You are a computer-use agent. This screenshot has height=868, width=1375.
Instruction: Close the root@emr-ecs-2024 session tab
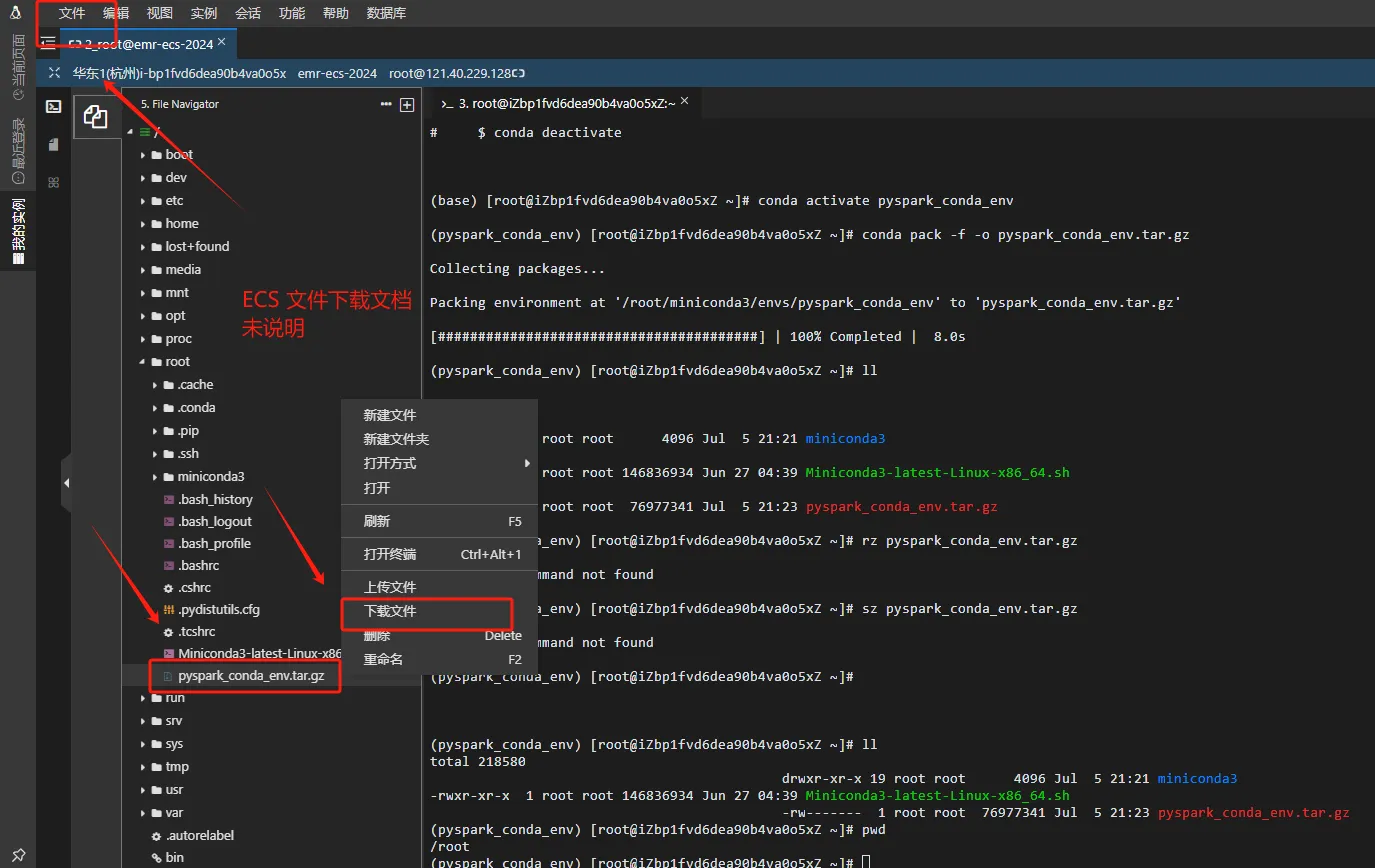coord(222,42)
